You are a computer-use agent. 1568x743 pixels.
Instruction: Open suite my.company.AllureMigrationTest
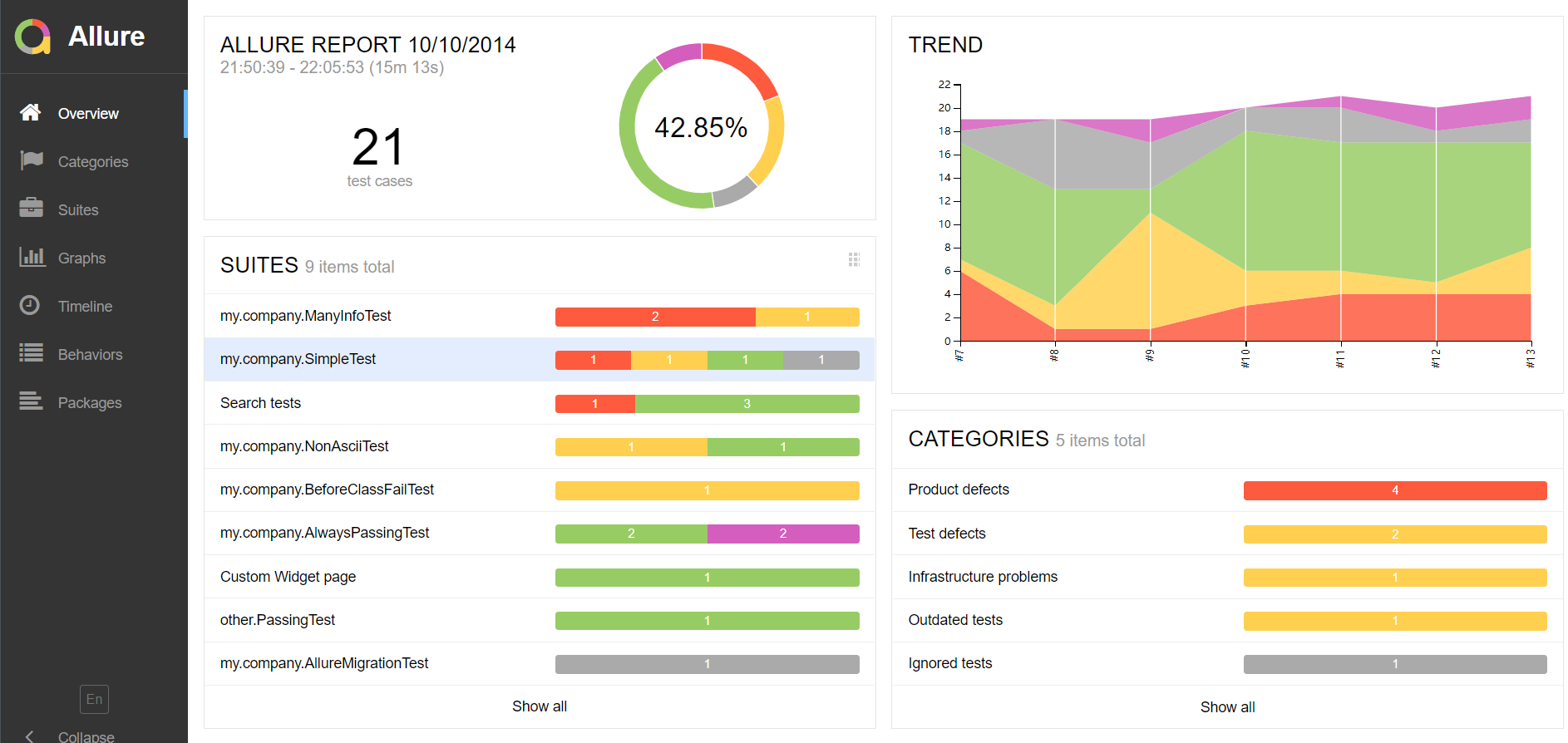click(540, 663)
